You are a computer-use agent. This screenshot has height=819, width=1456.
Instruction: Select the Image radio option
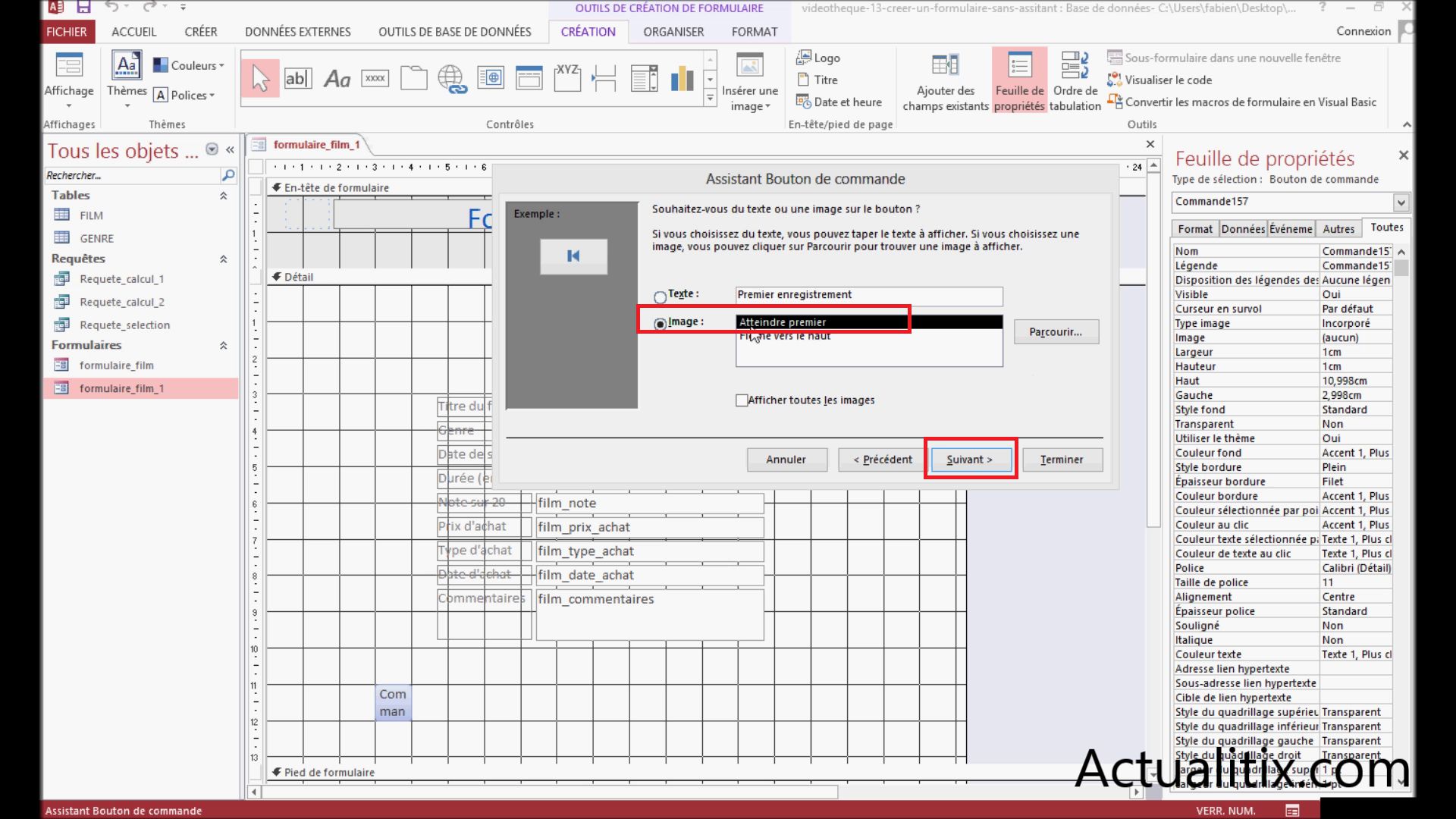click(x=660, y=324)
